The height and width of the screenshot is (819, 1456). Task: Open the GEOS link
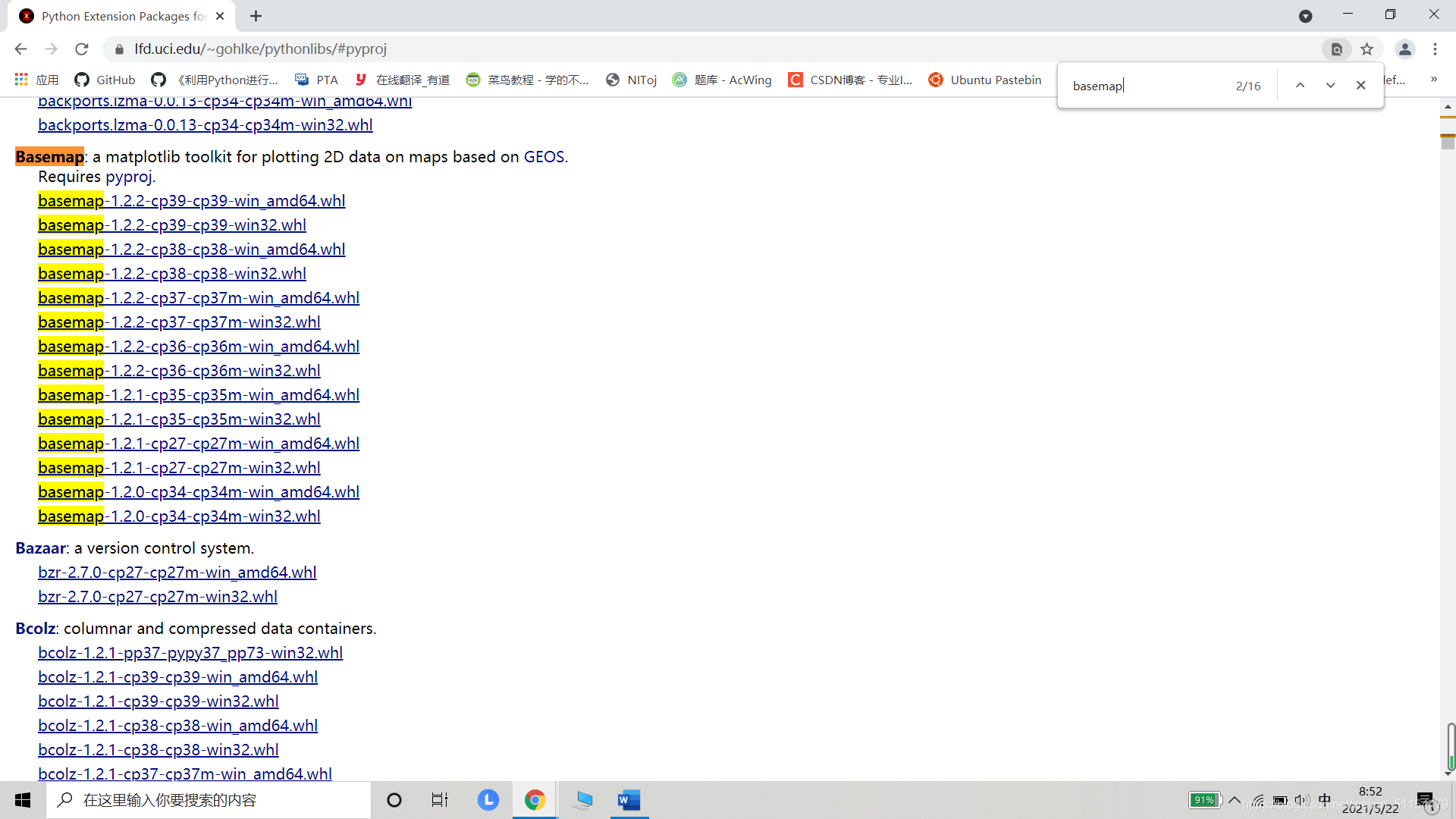coord(544,157)
